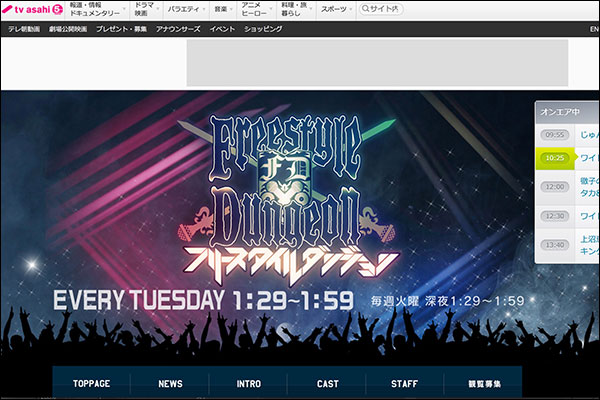
Task: Open the 観覧募集 tab
Action: (x=484, y=384)
